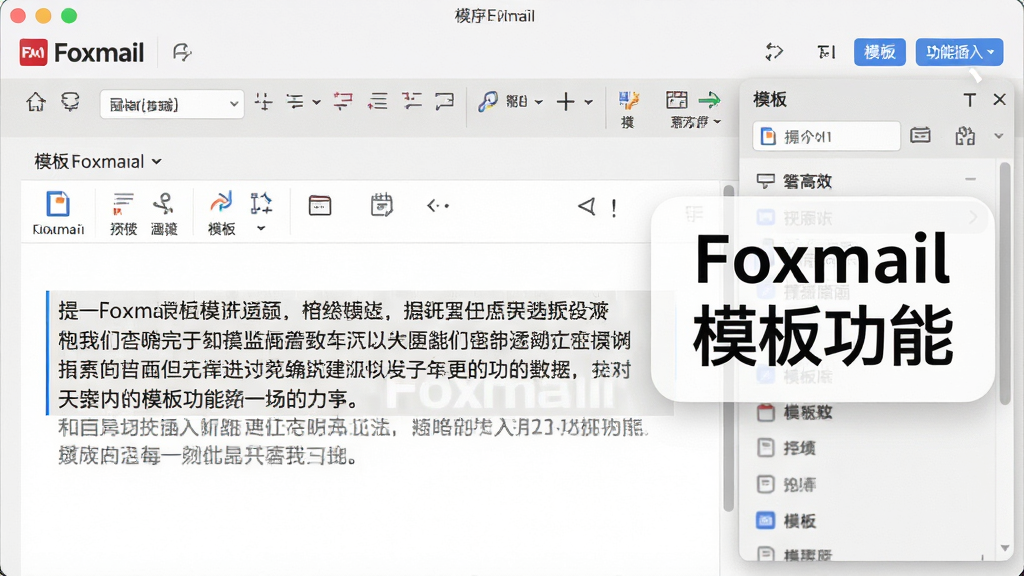
Task: Select the 警高效 section header
Action: click(x=867, y=181)
